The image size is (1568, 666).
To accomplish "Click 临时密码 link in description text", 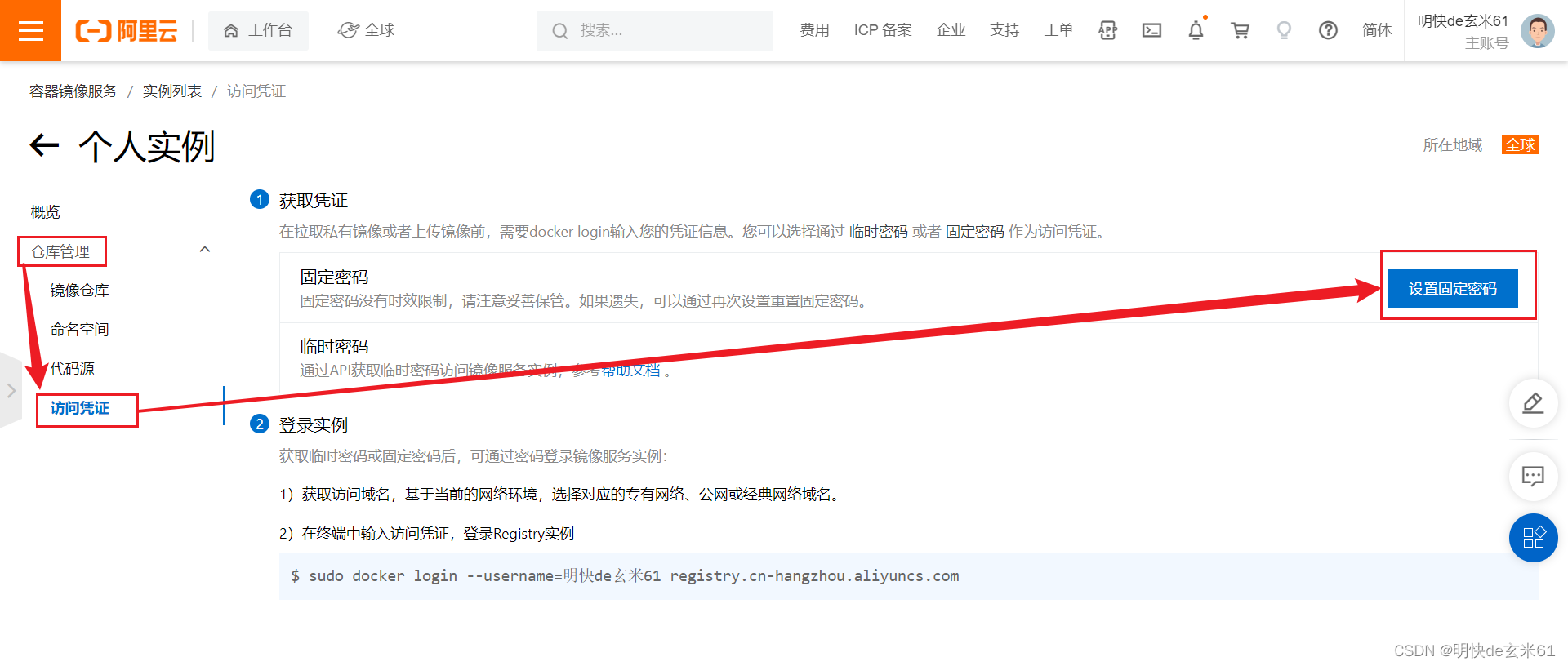I will point(879,232).
